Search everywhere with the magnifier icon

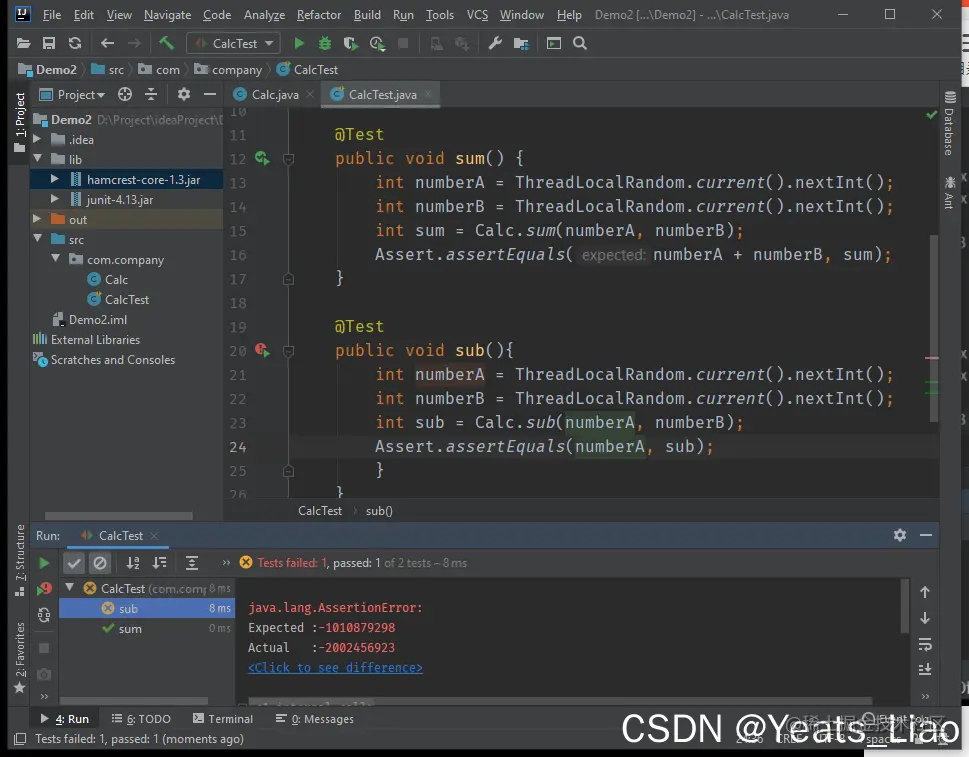[x=580, y=43]
